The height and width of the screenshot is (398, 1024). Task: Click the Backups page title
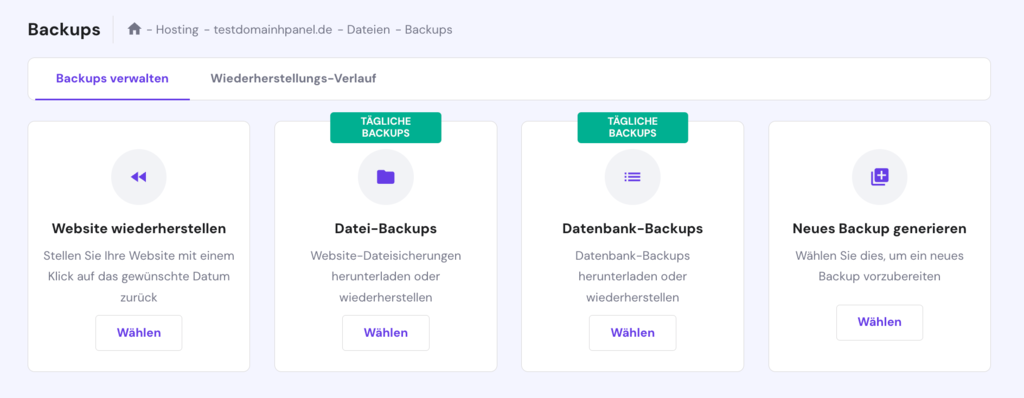pos(64,30)
